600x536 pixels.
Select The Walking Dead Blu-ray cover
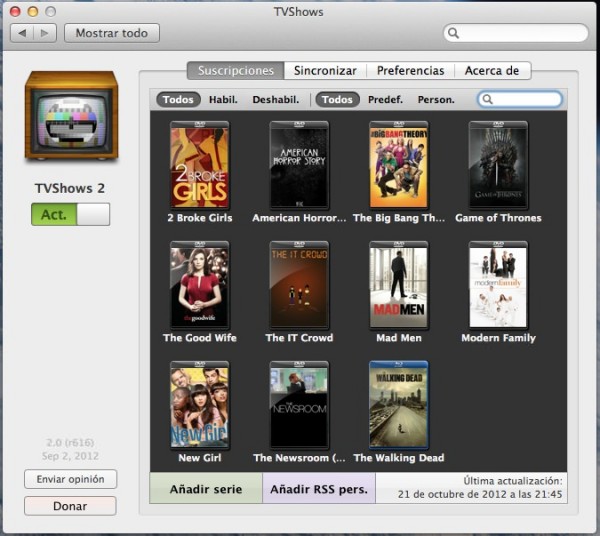(398, 405)
